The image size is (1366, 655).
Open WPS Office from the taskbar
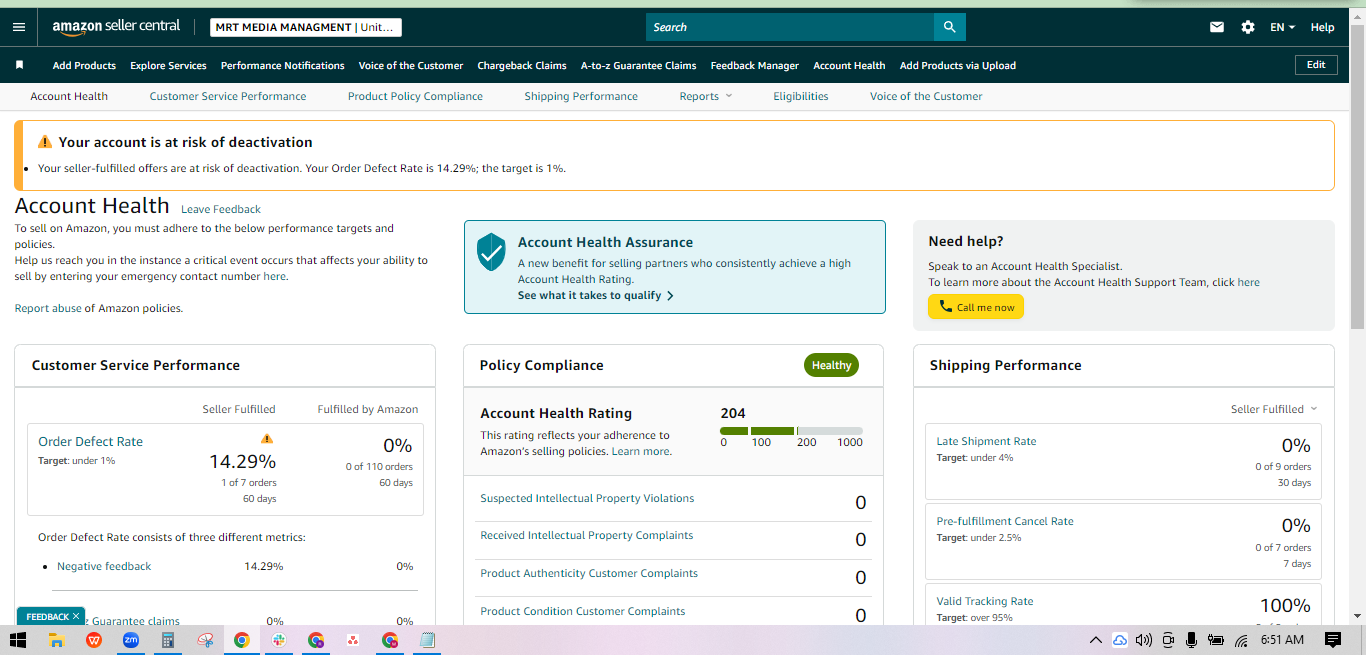tap(94, 640)
